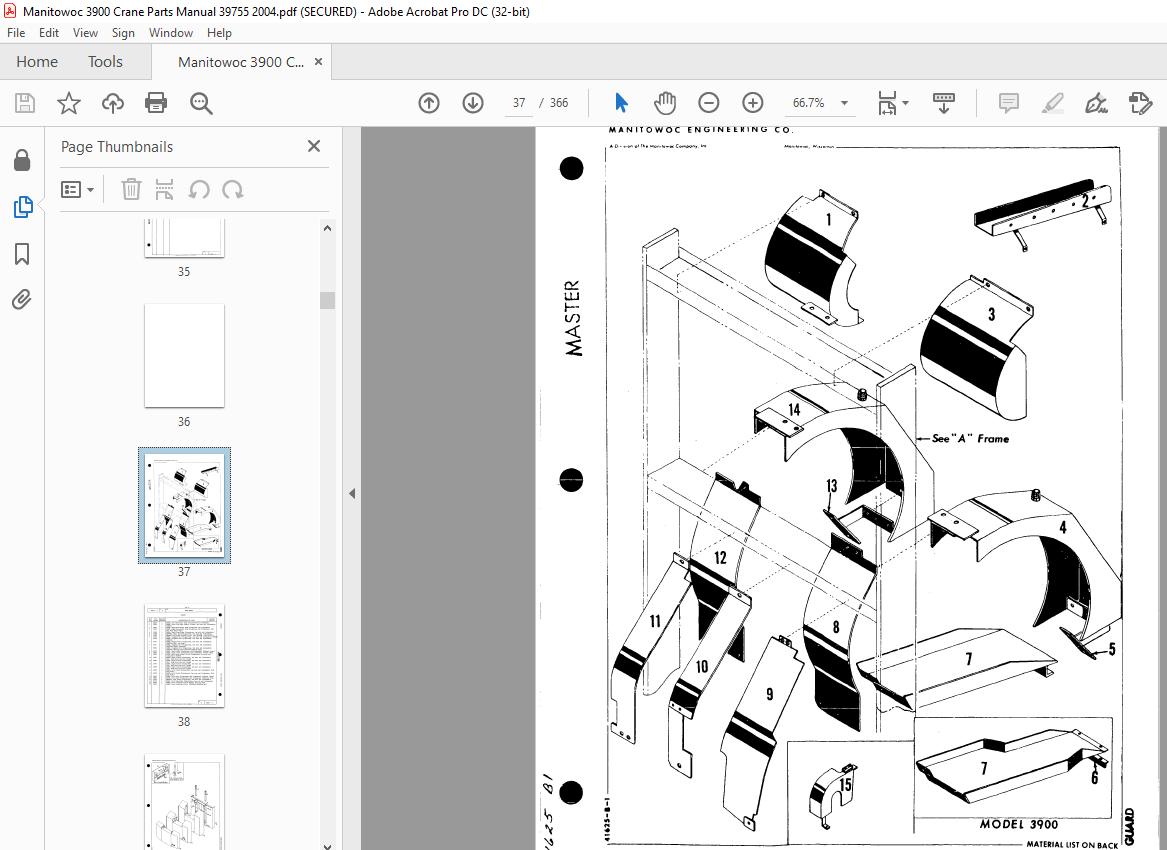Zoom in with plus icon

click(x=752, y=103)
